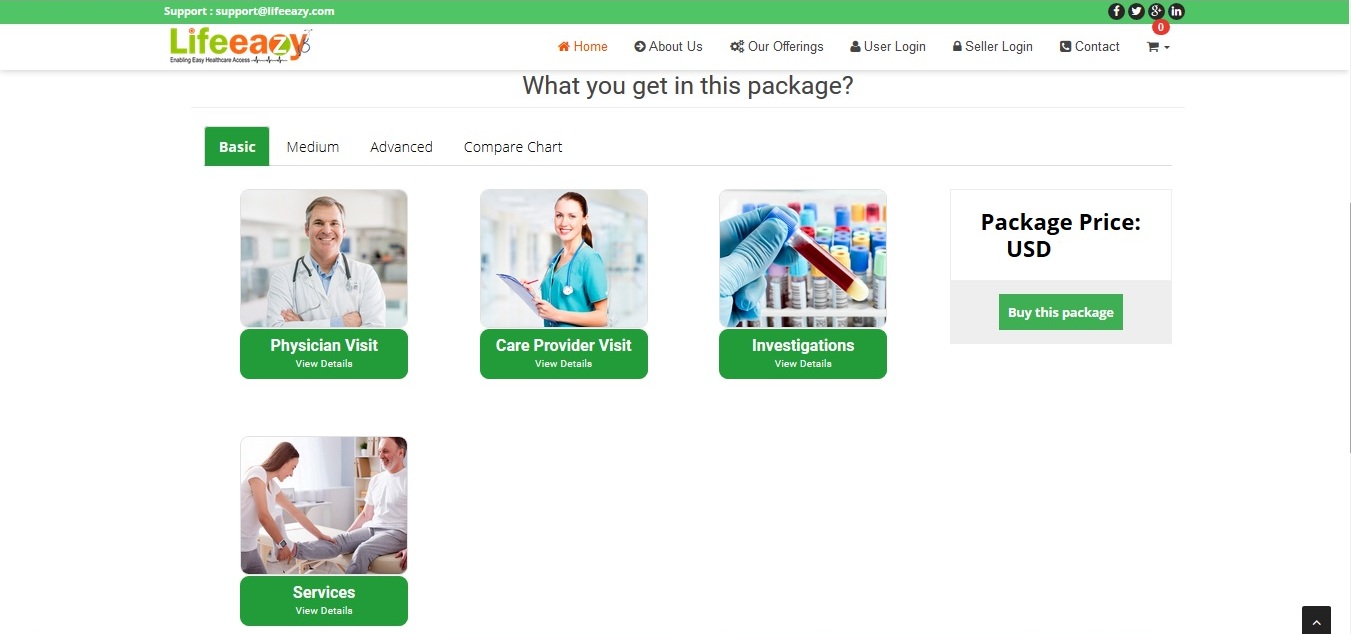Click the Lifeeazy logo
This screenshot has height=634, width=1351.
[x=240, y=46]
